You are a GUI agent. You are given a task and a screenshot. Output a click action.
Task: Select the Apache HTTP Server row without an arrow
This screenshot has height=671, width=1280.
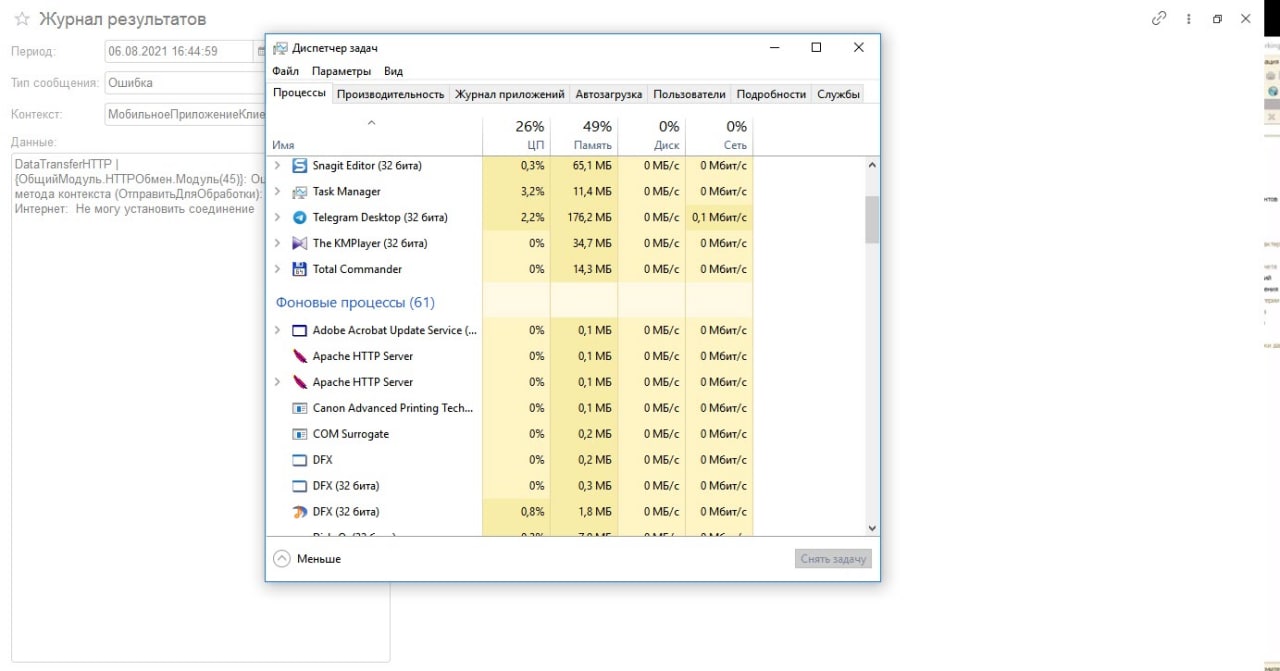coord(362,356)
